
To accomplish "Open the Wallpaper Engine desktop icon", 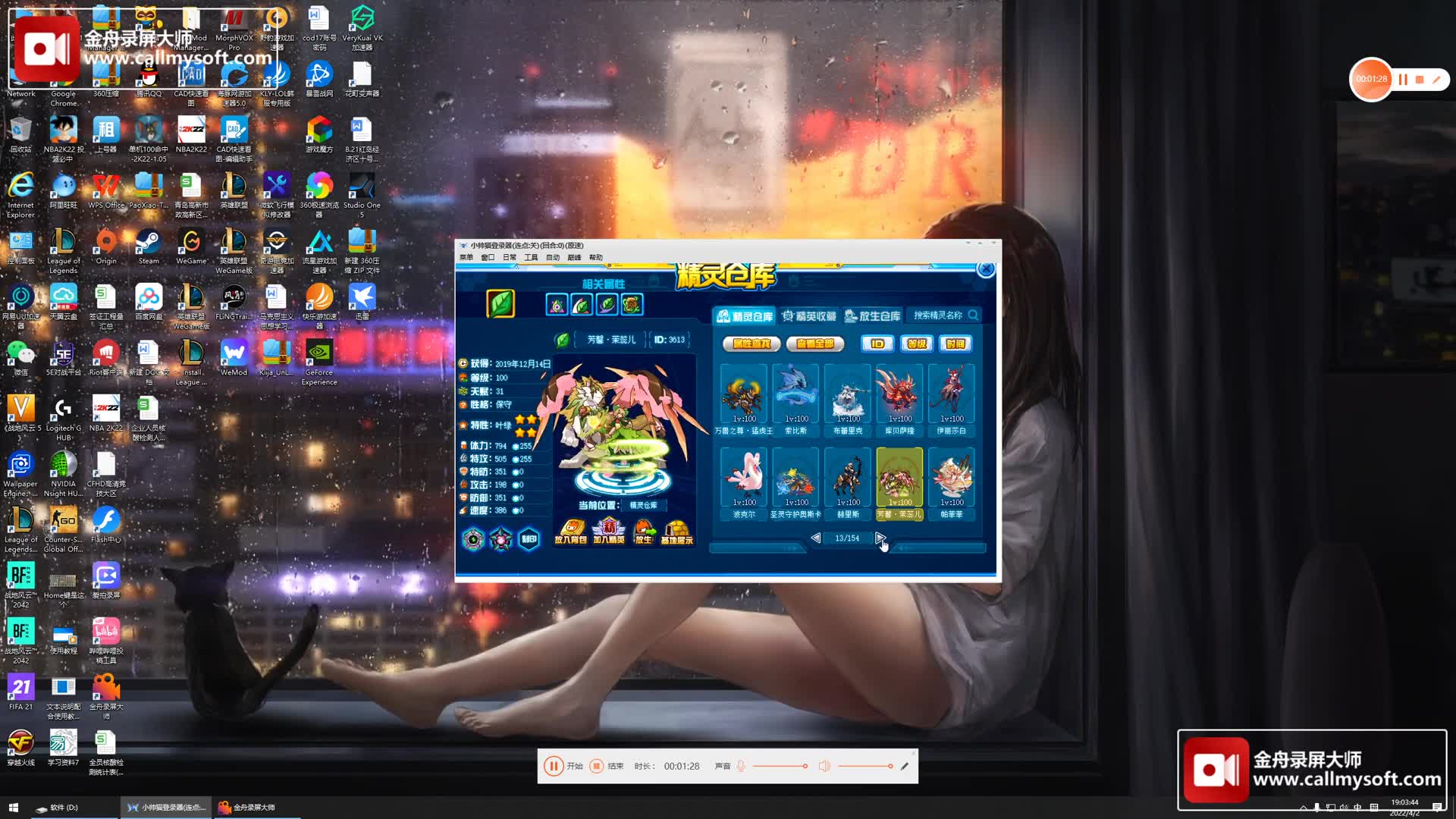I will [x=20, y=475].
